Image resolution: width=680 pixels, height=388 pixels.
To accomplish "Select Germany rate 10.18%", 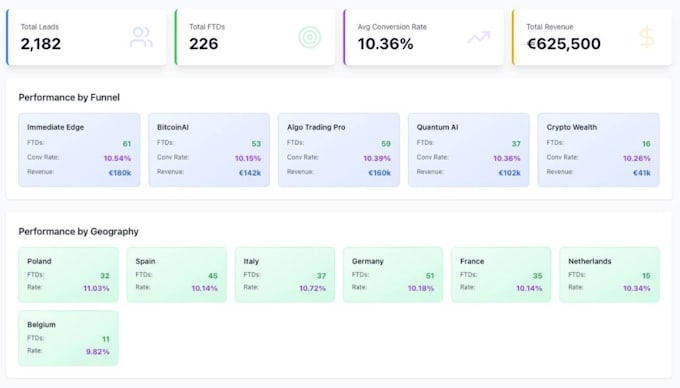I will pos(421,288).
